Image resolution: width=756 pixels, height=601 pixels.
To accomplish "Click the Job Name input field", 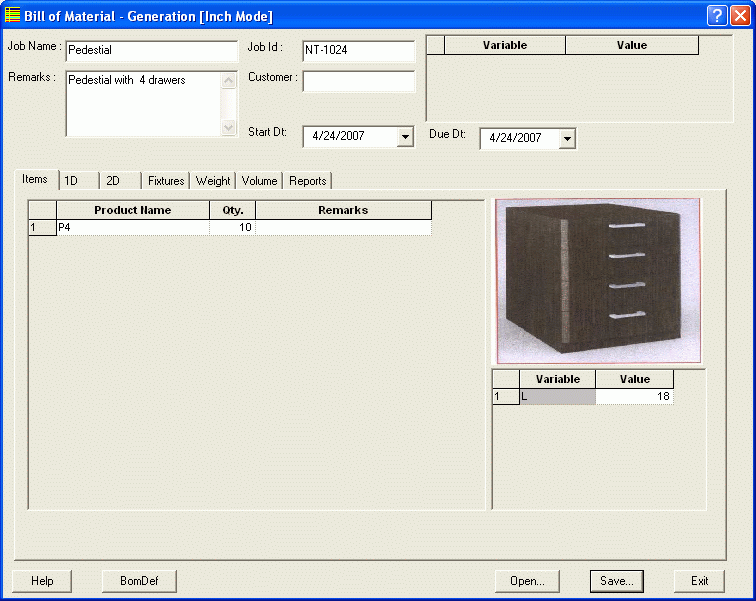I will tap(151, 50).
